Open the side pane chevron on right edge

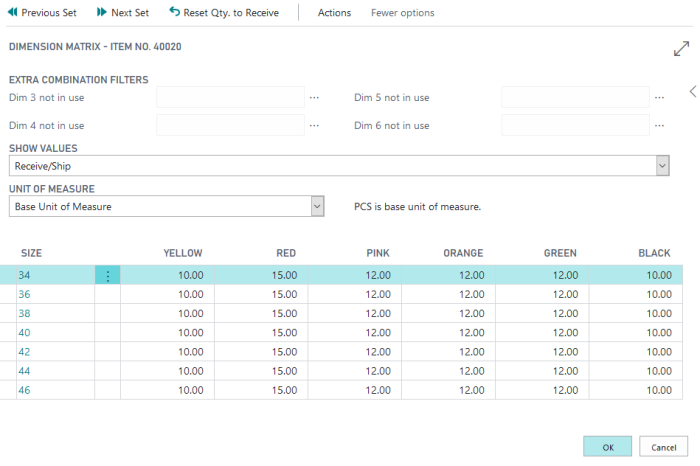[693, 91]
